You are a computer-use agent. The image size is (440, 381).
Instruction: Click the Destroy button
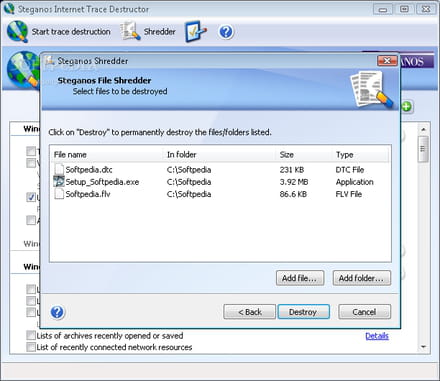click(x=304, y=312)
